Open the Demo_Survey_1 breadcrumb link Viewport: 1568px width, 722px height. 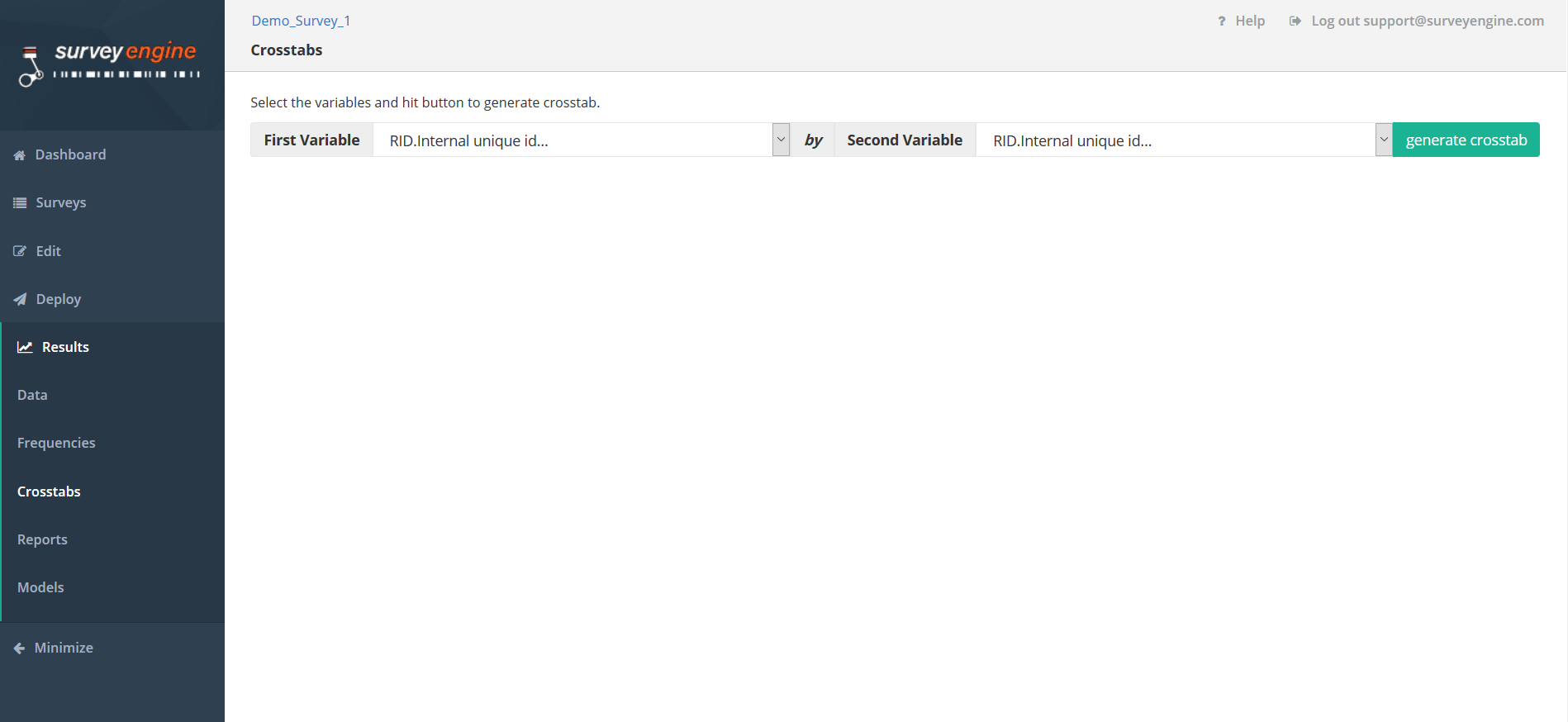click(301, 21)
